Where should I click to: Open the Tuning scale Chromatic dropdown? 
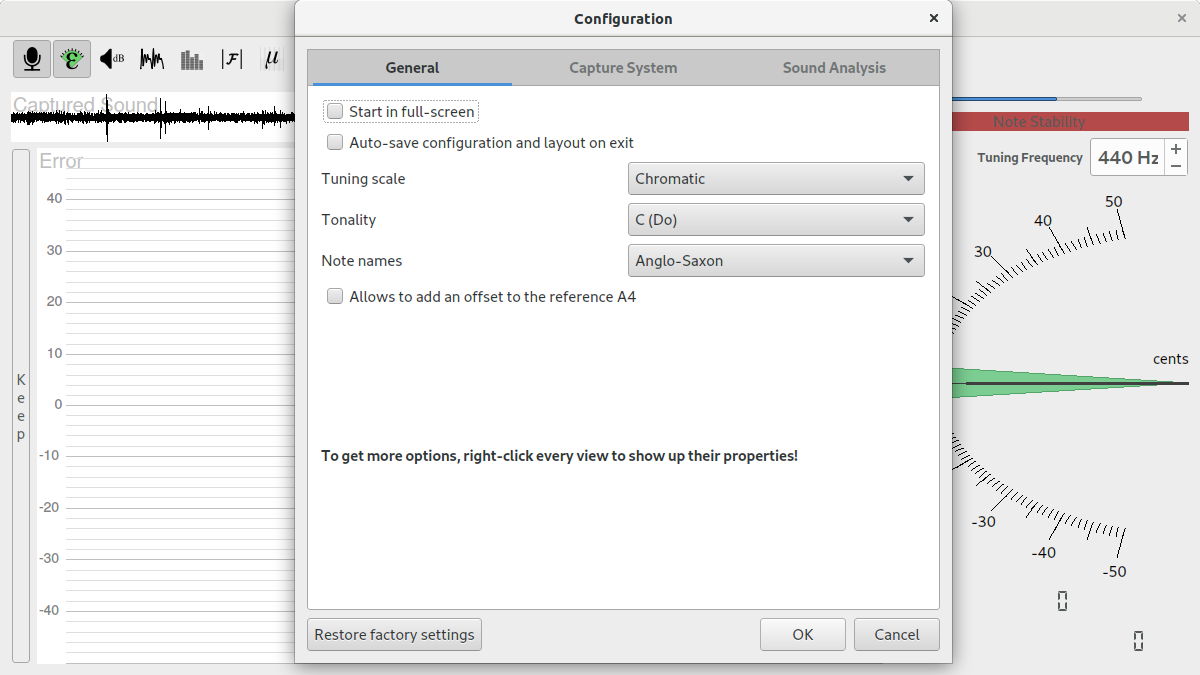pos(775,179)
